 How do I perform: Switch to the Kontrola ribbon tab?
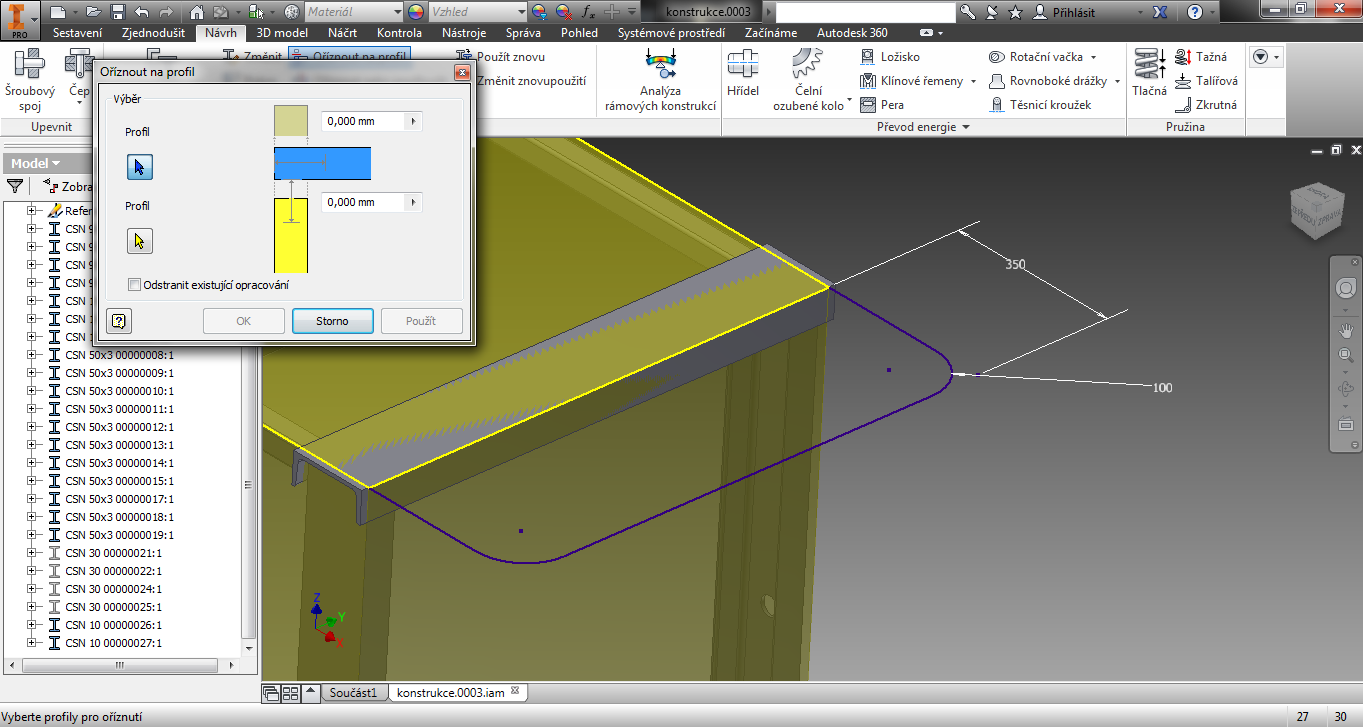pyautogui.click(x=399, y=33)
